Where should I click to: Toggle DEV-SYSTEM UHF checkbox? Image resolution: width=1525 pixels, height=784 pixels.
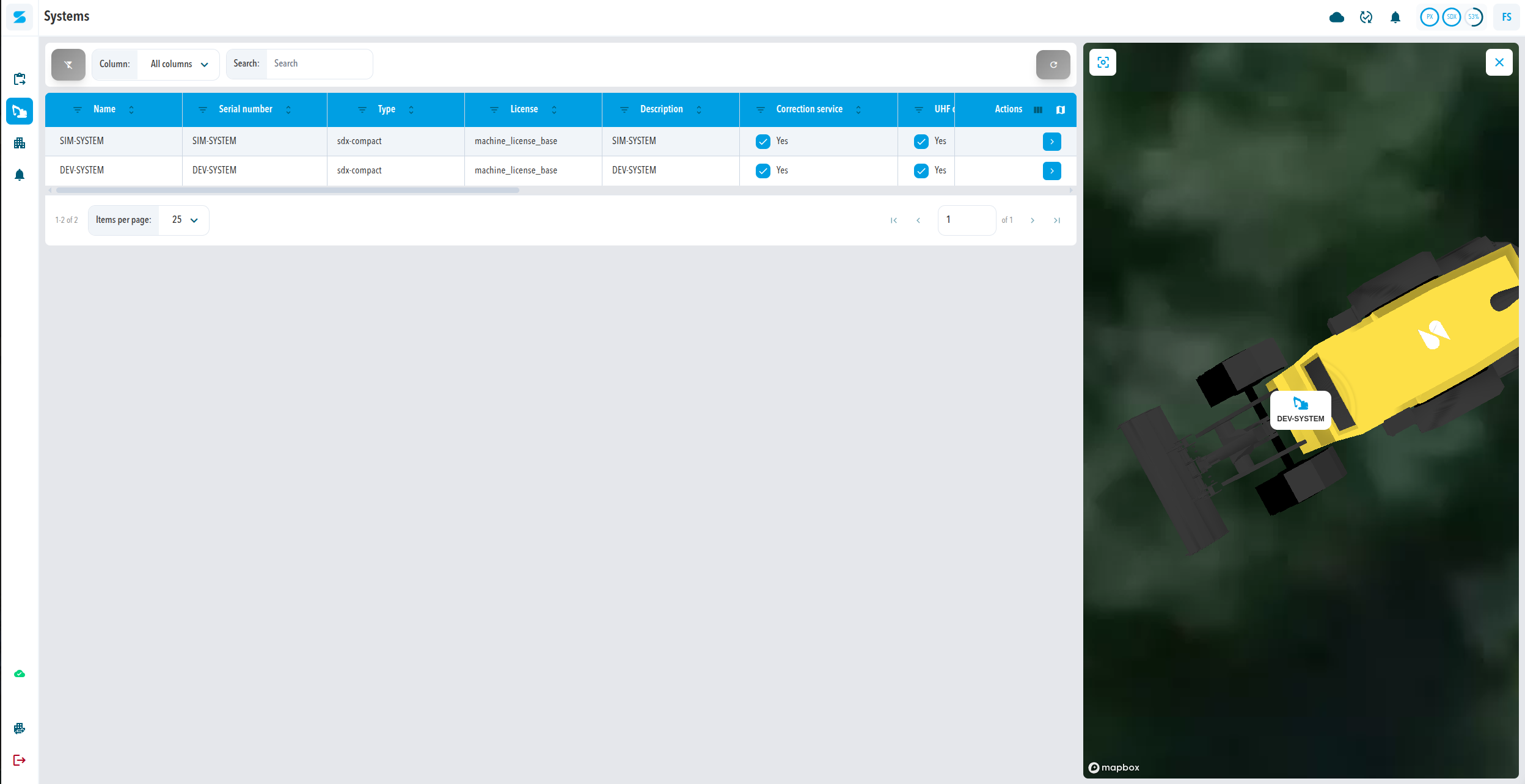pyautogui.click(x=921, y=171)
